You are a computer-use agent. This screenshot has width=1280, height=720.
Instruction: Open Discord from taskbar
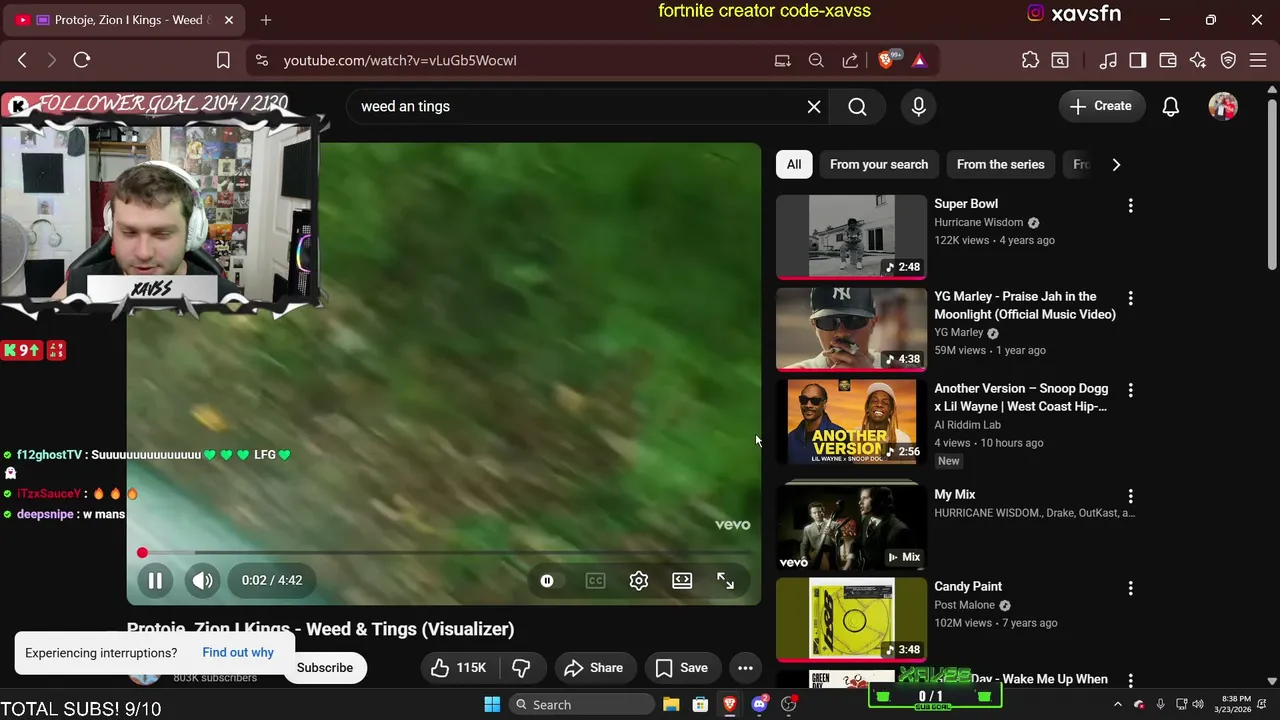click(759, 704)
